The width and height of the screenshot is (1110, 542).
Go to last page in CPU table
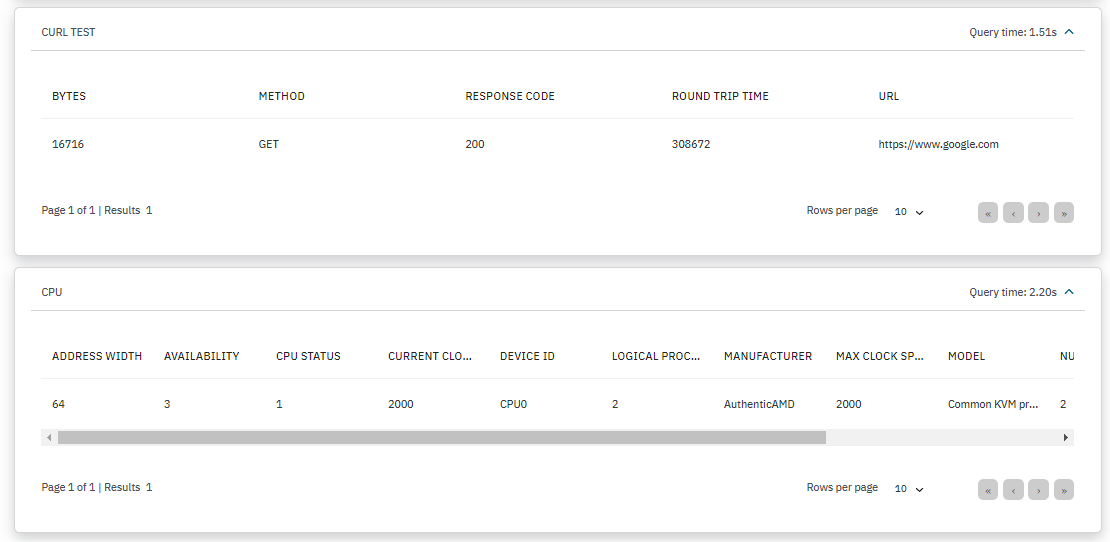coord(1064,490)
